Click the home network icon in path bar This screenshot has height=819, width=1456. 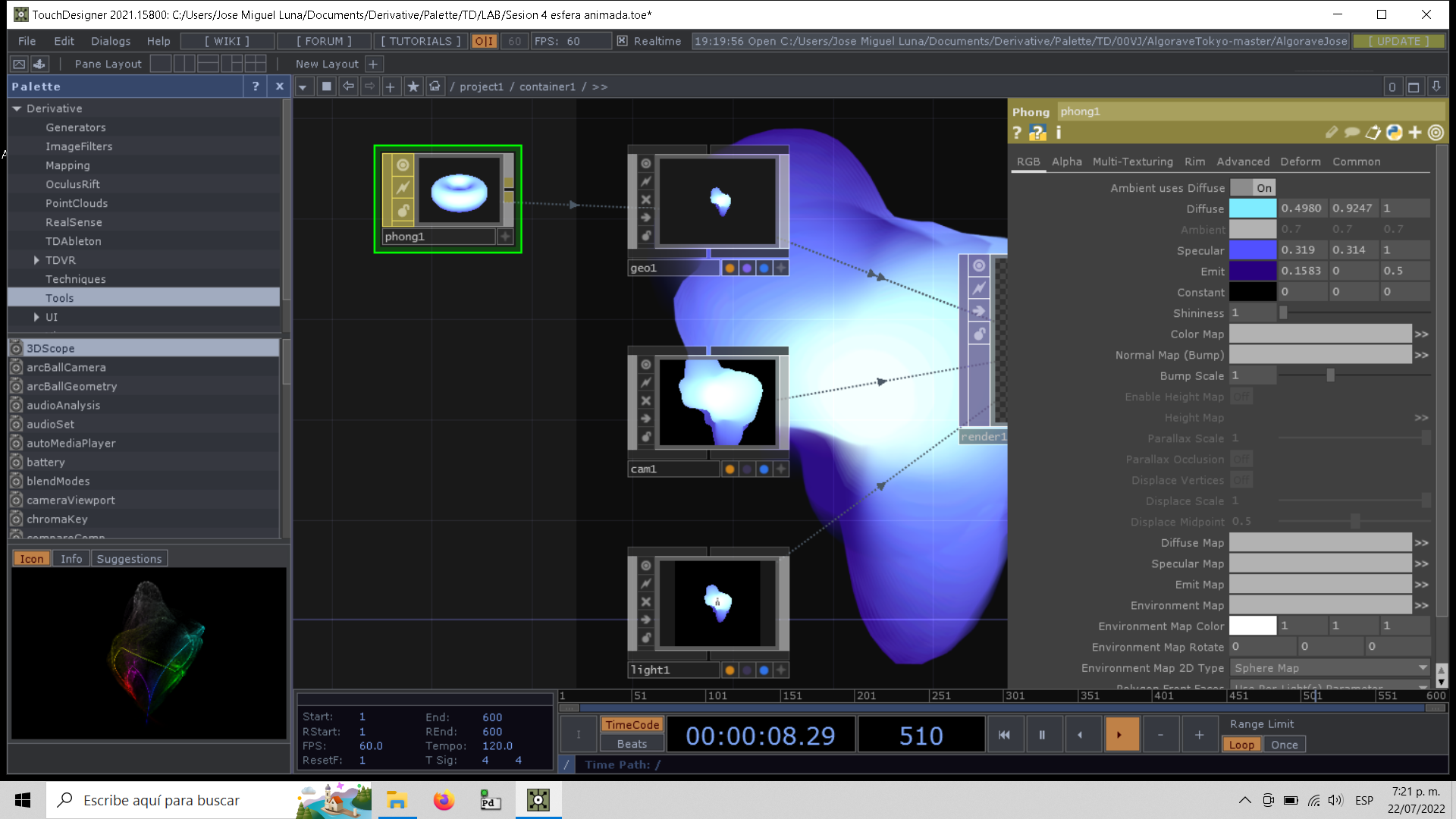(435, 86)
